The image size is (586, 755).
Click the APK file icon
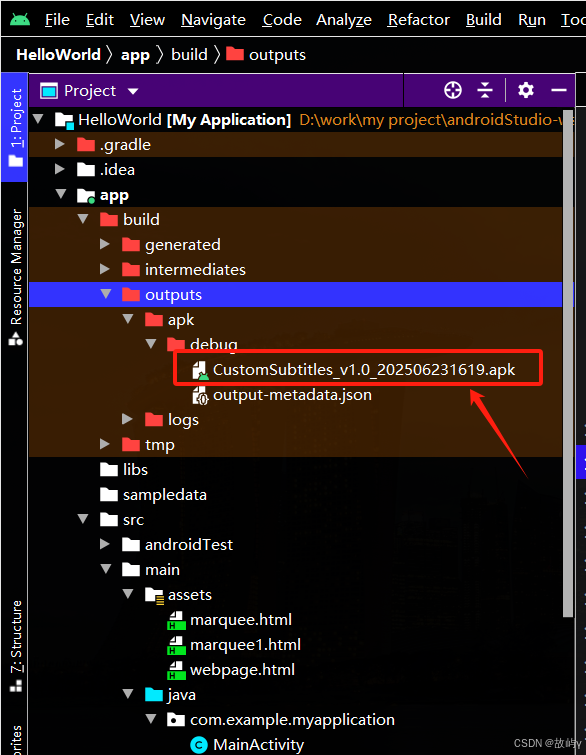click(x=200, y=370)
